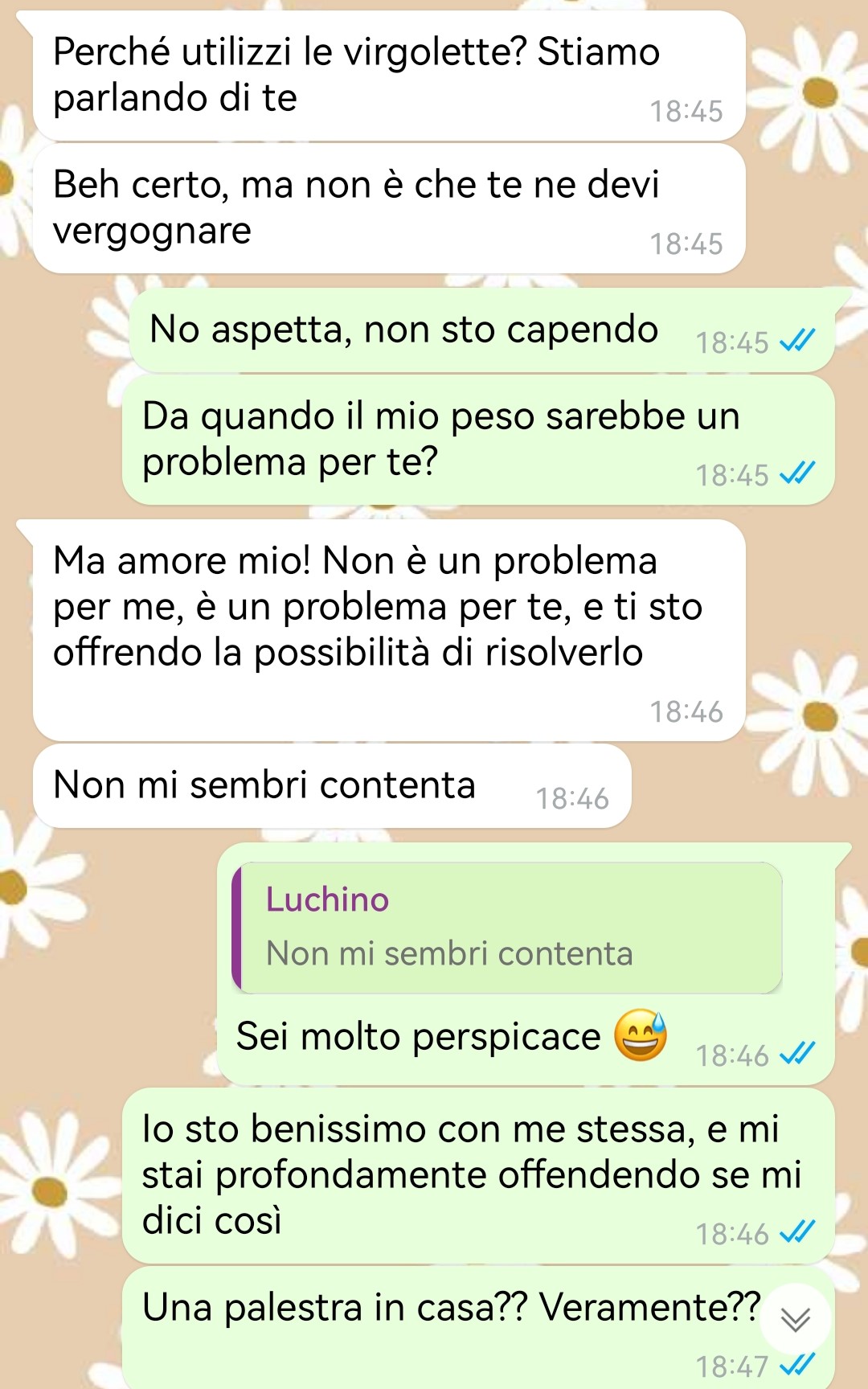
Task: Select the 'Da quando il mio peso' message
Action: pyautogui.click(x=478, y=440)
